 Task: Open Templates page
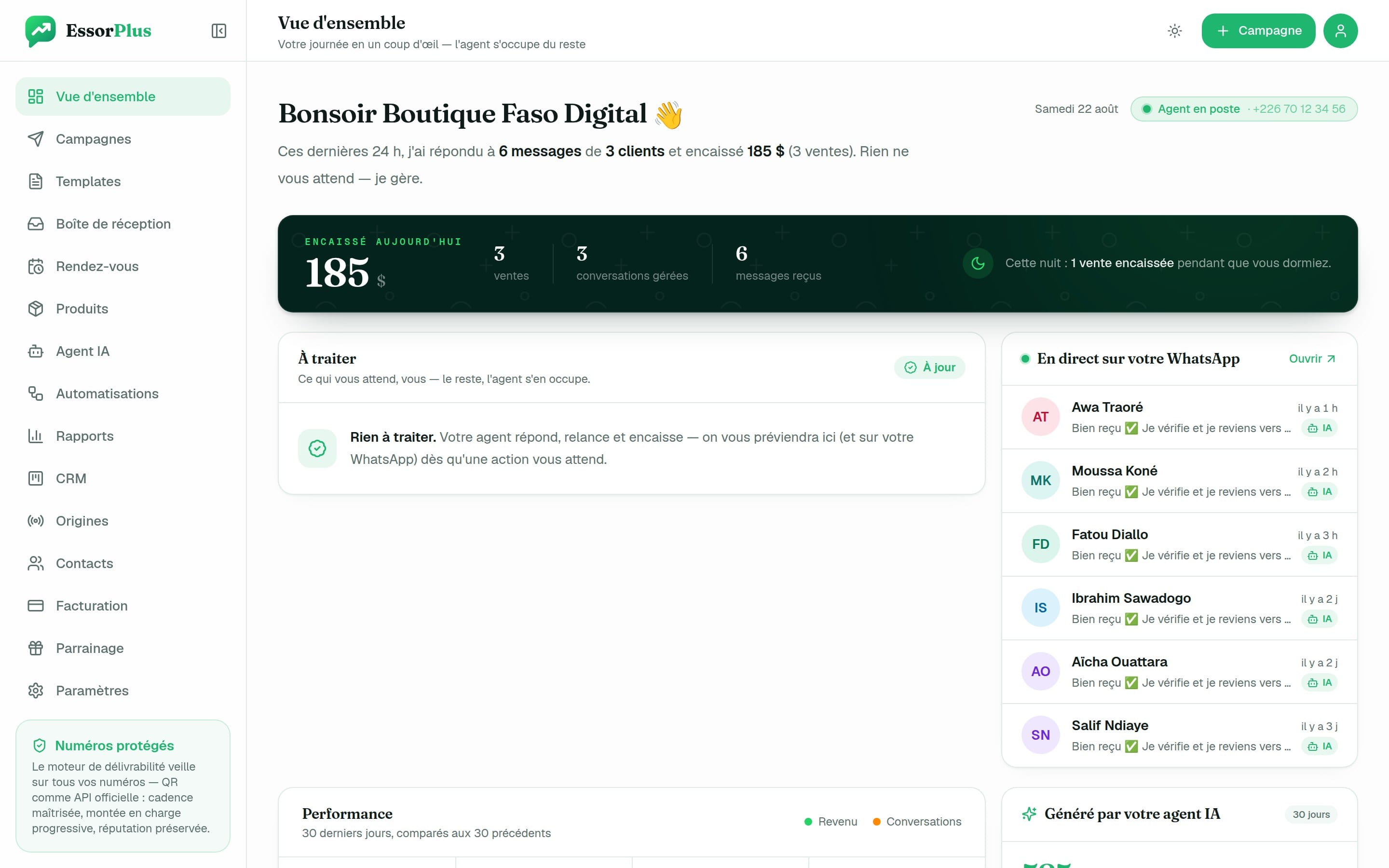click(123, 181)
